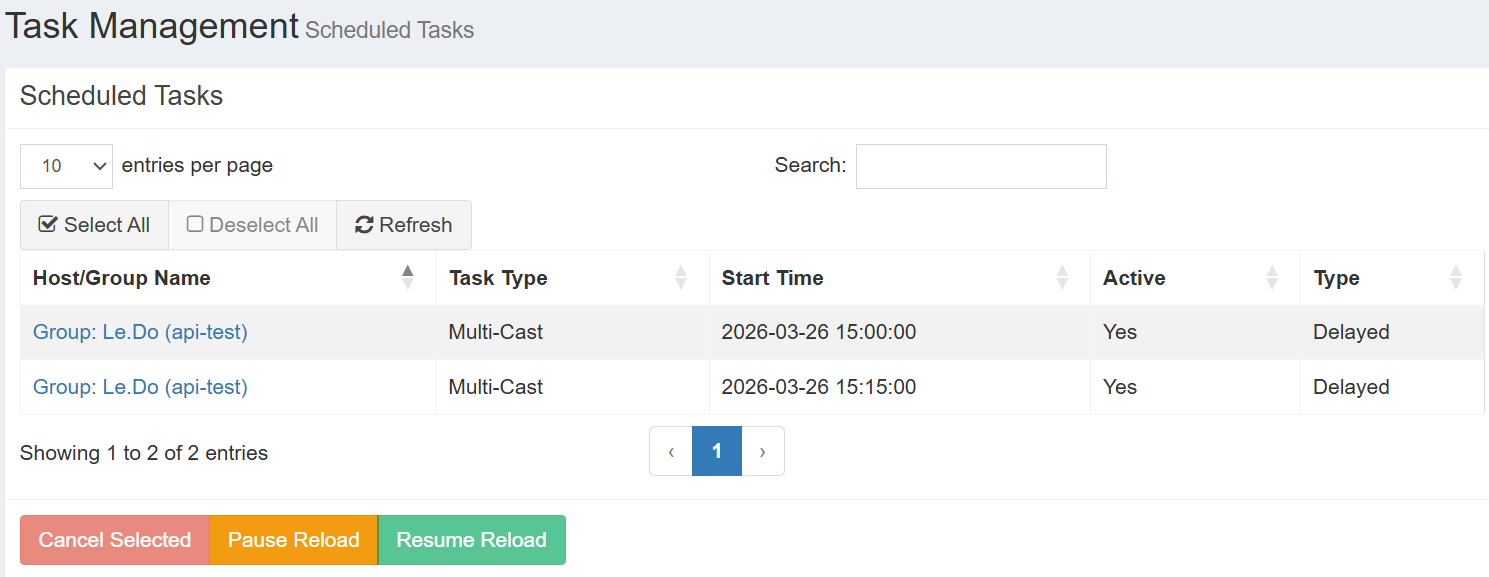Click the sort arrows on the Active column
Viewport: 1489px width, 577px height.
coord(1272,277)
